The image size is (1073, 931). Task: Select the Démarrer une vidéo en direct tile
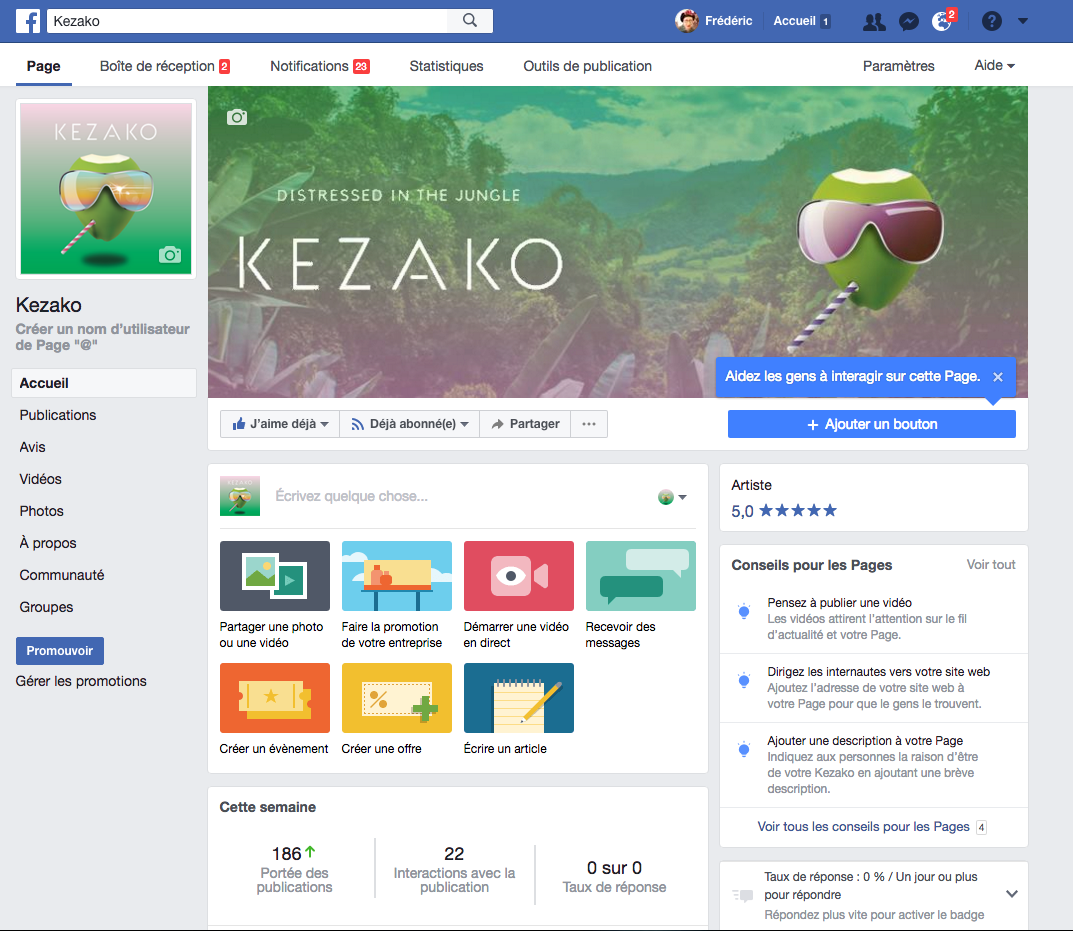(x=518, y=576)
